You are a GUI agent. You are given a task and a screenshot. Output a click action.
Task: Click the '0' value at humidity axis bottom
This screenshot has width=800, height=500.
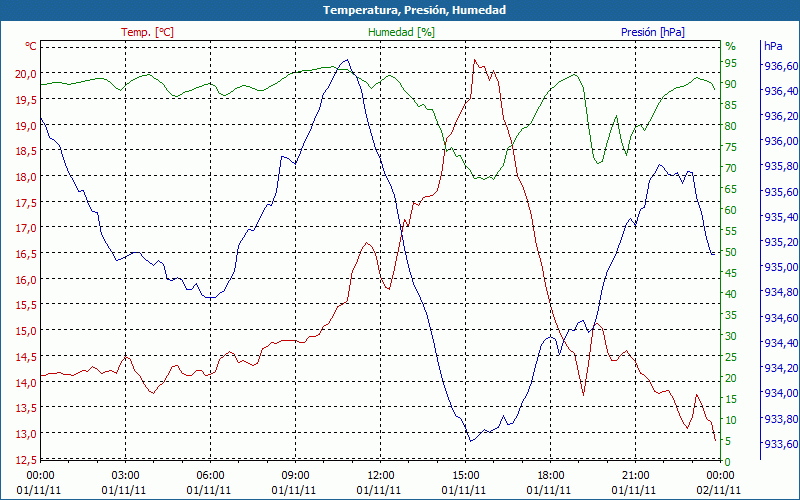[x=728, y=462]
